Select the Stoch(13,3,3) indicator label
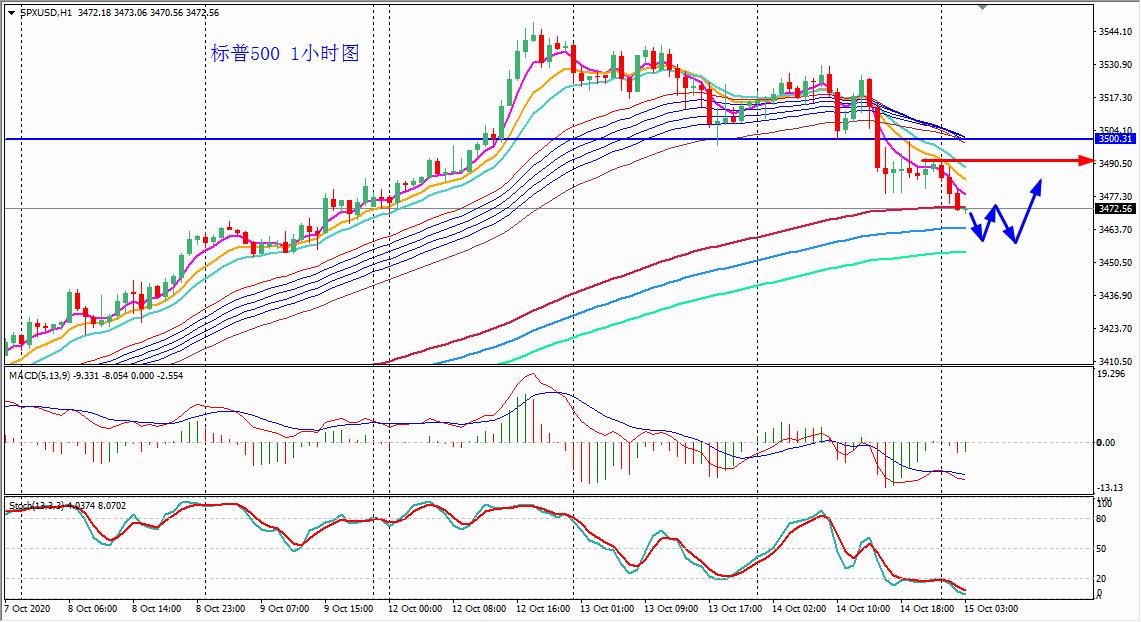Viewport: 1141px width, 622px height. (x=36, y=505)
